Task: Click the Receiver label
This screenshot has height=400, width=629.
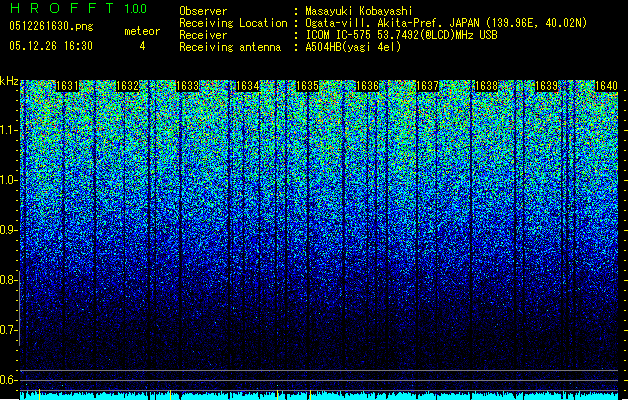Action: [203, 35]
